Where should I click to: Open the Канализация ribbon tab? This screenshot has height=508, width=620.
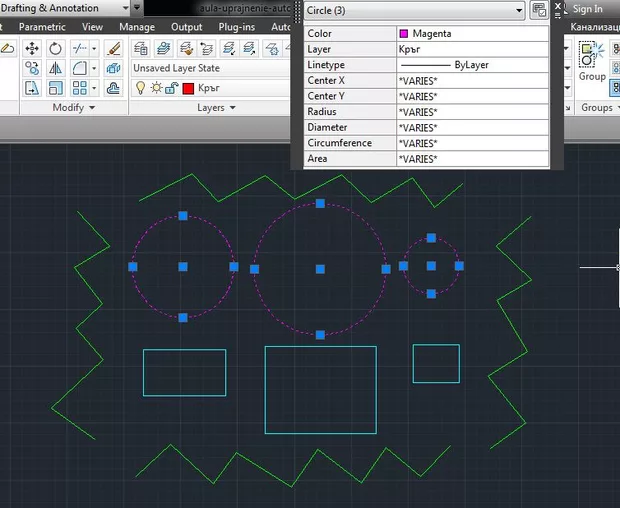tap(594, 27)
